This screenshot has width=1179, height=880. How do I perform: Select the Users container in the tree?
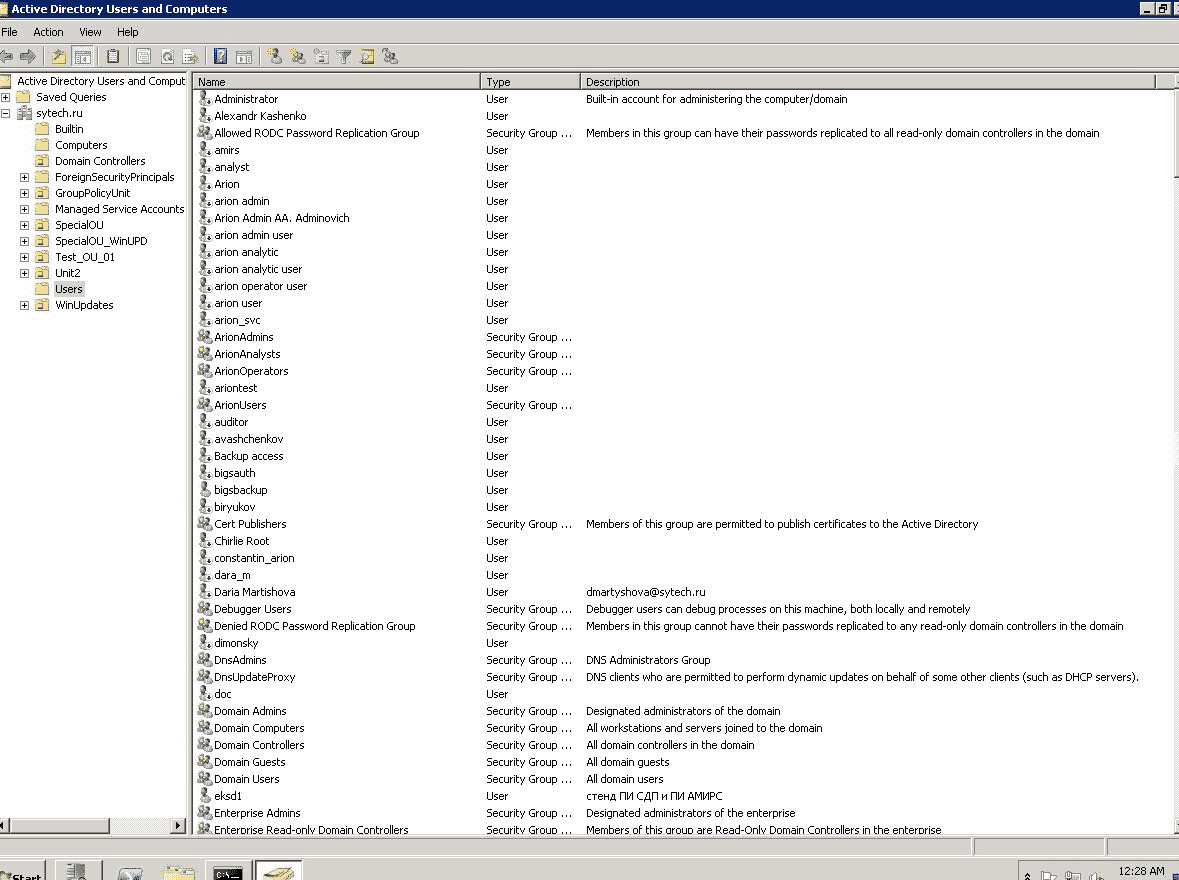click(x=68, y=289)
